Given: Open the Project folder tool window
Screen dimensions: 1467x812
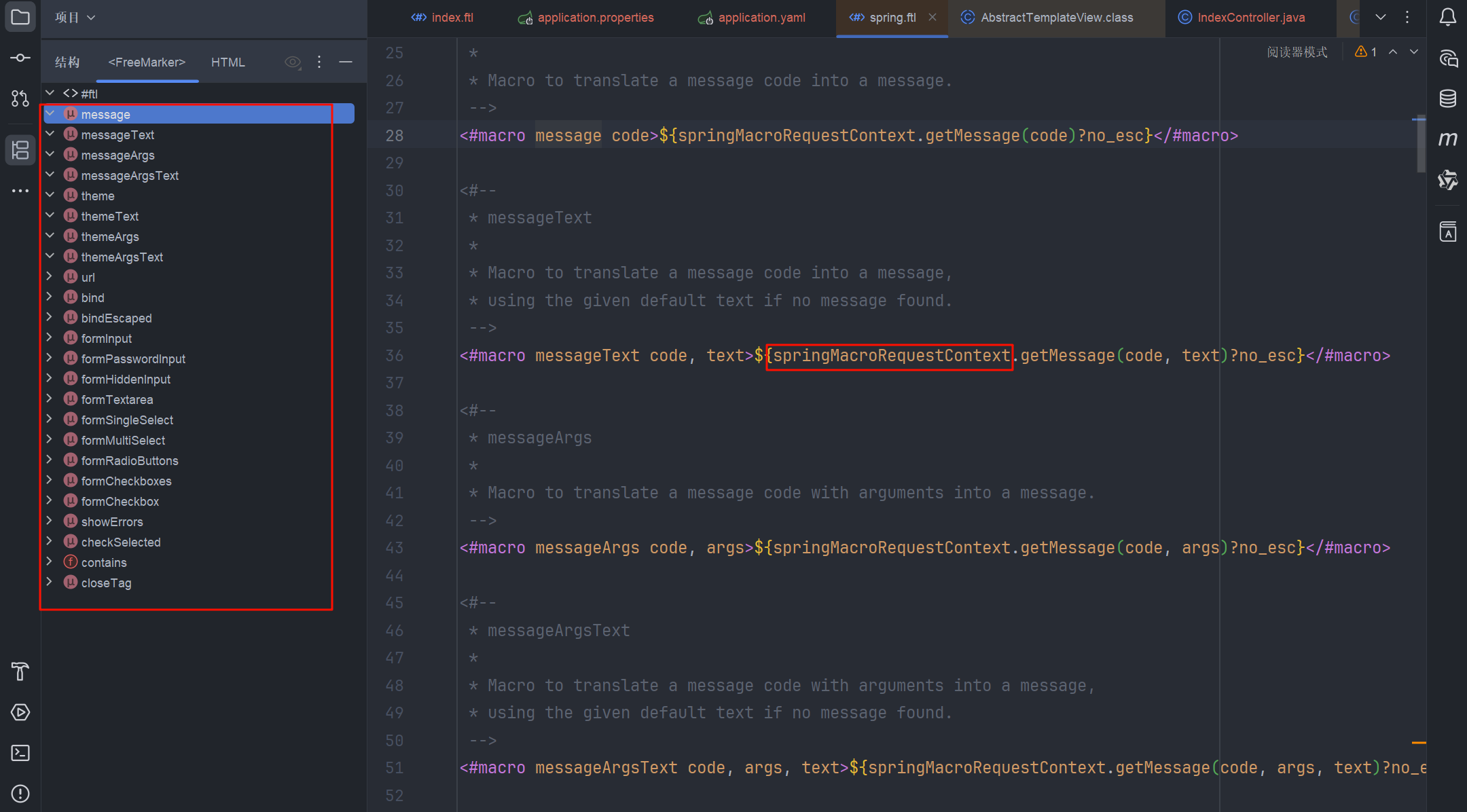Looking at the screenshot, I should tap(20, 17).
